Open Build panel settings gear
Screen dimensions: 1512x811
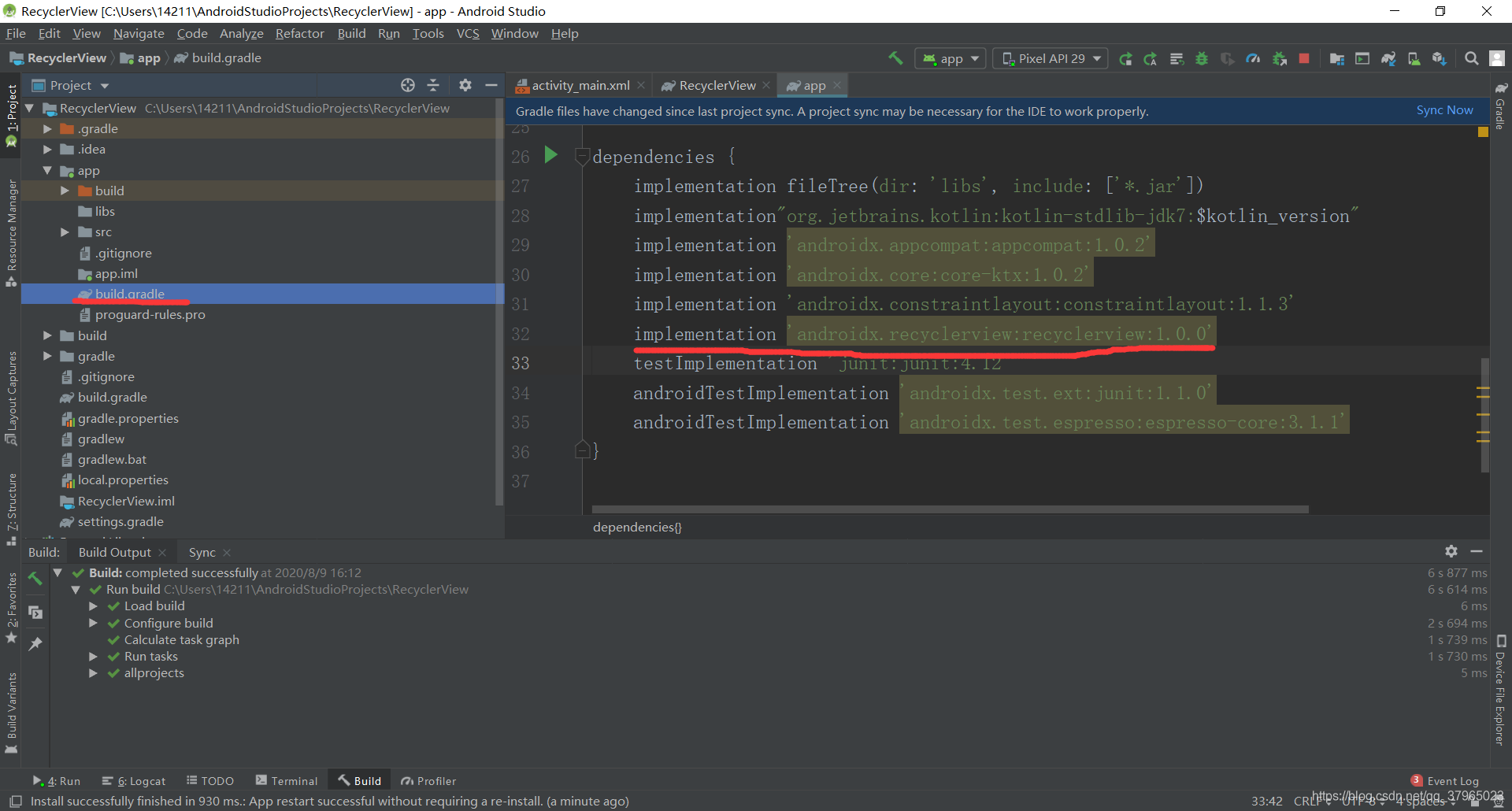tap(1451, 551)
